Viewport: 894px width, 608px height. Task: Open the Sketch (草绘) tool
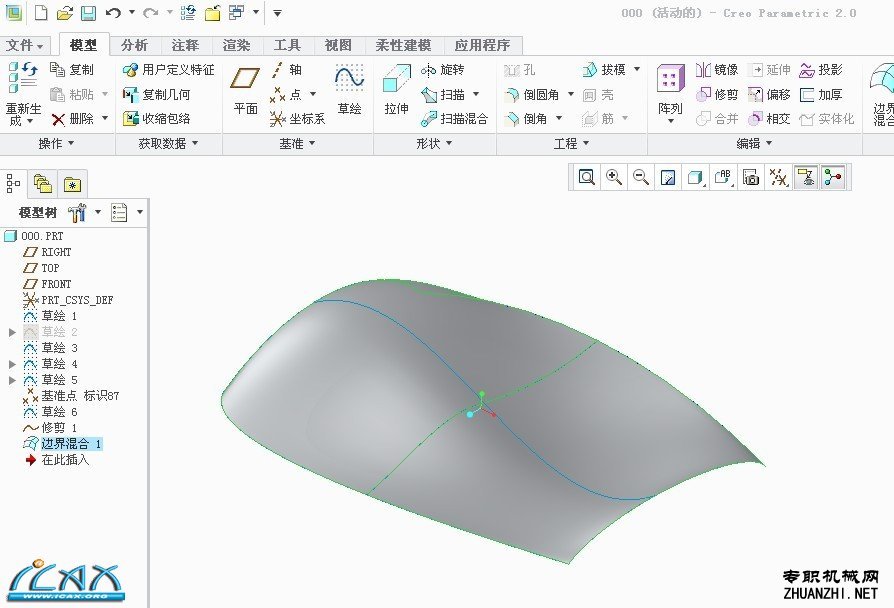click(x=350, y=90)
